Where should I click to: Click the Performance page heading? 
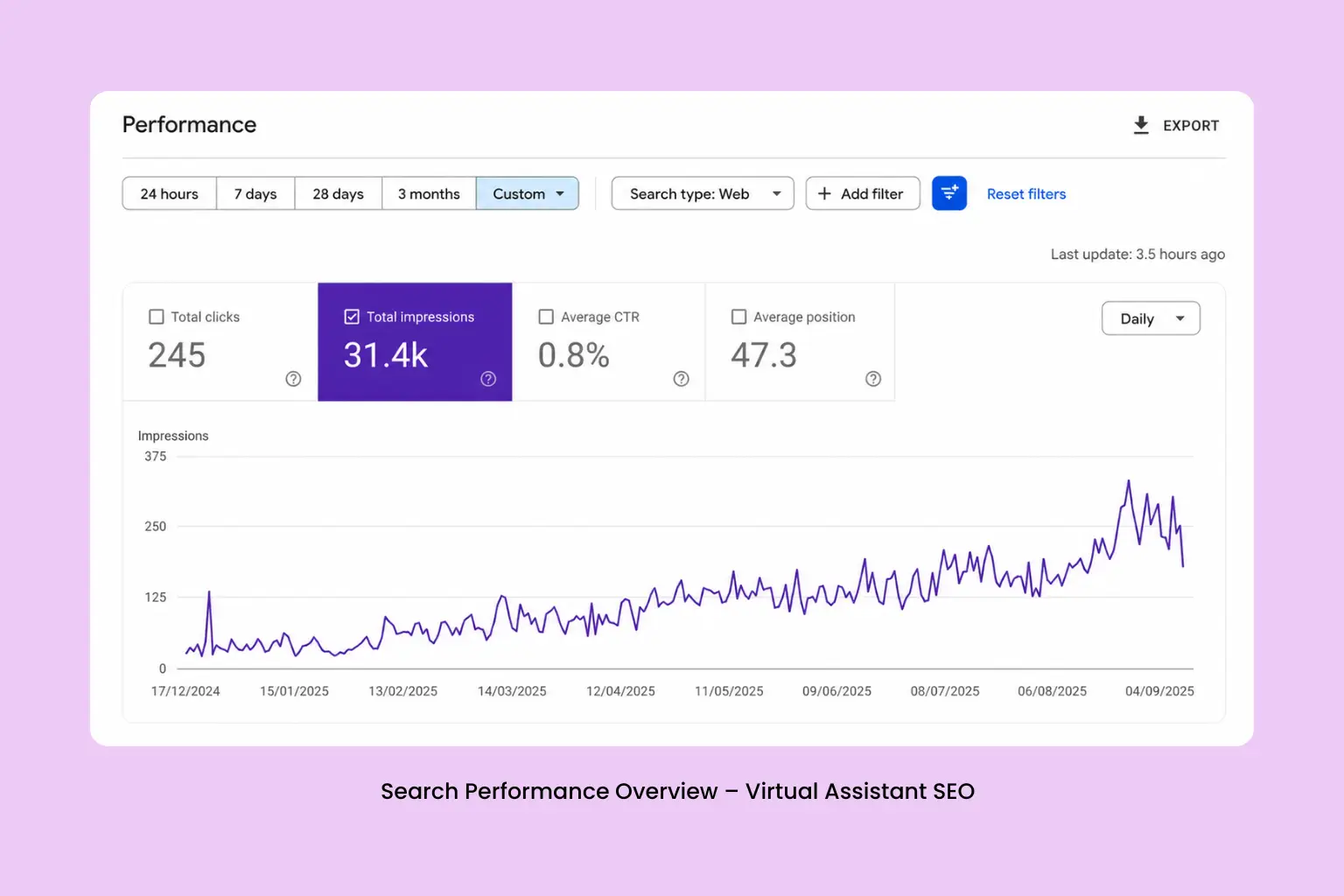[x=189, y=125]
